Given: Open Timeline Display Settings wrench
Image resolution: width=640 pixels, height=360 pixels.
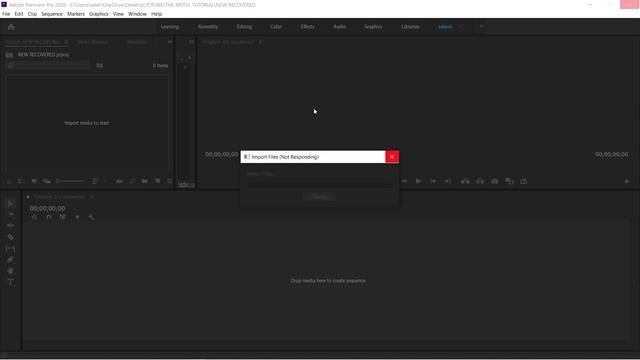Looking at the screenshot, I should (91, 217).
